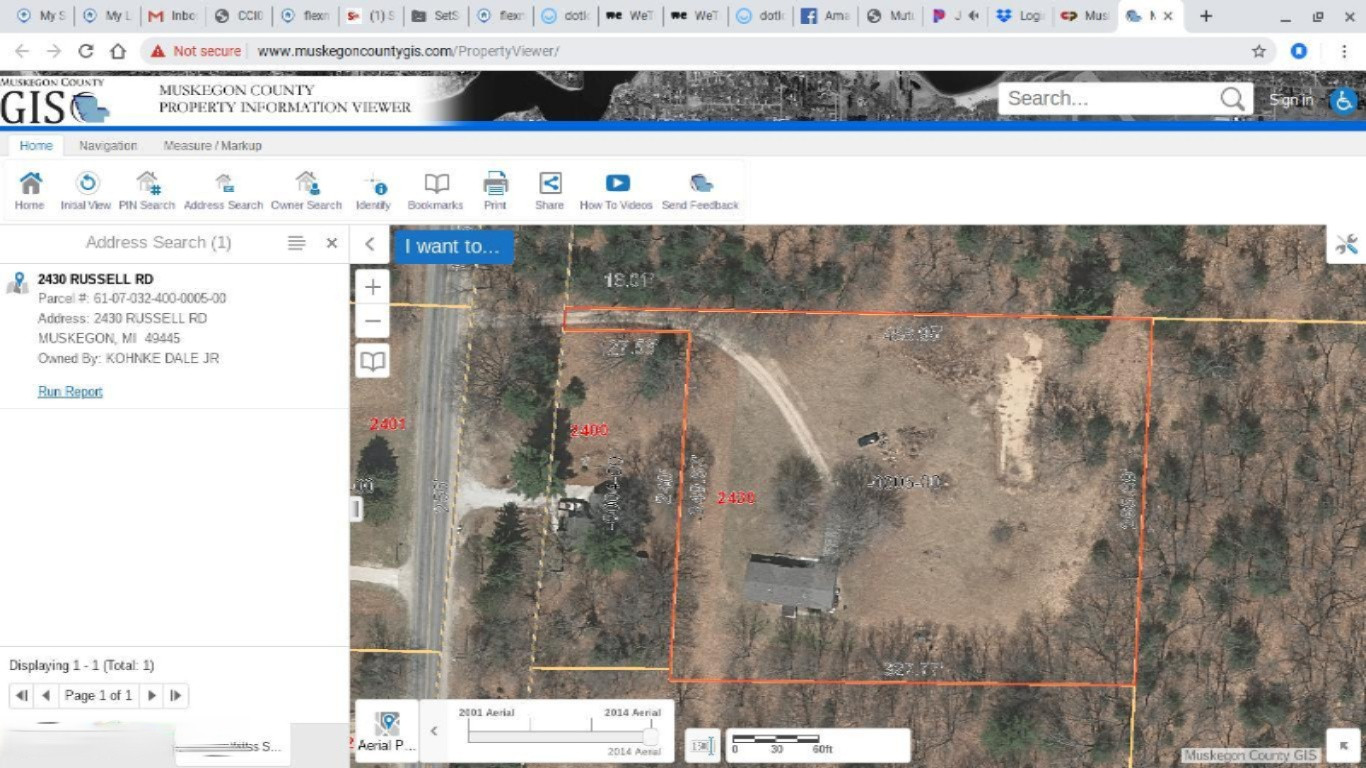Screen dimensions: 1366x768
Task: Open Address Search panel menu
Action: pyautogui.click(x=296, y=243)
